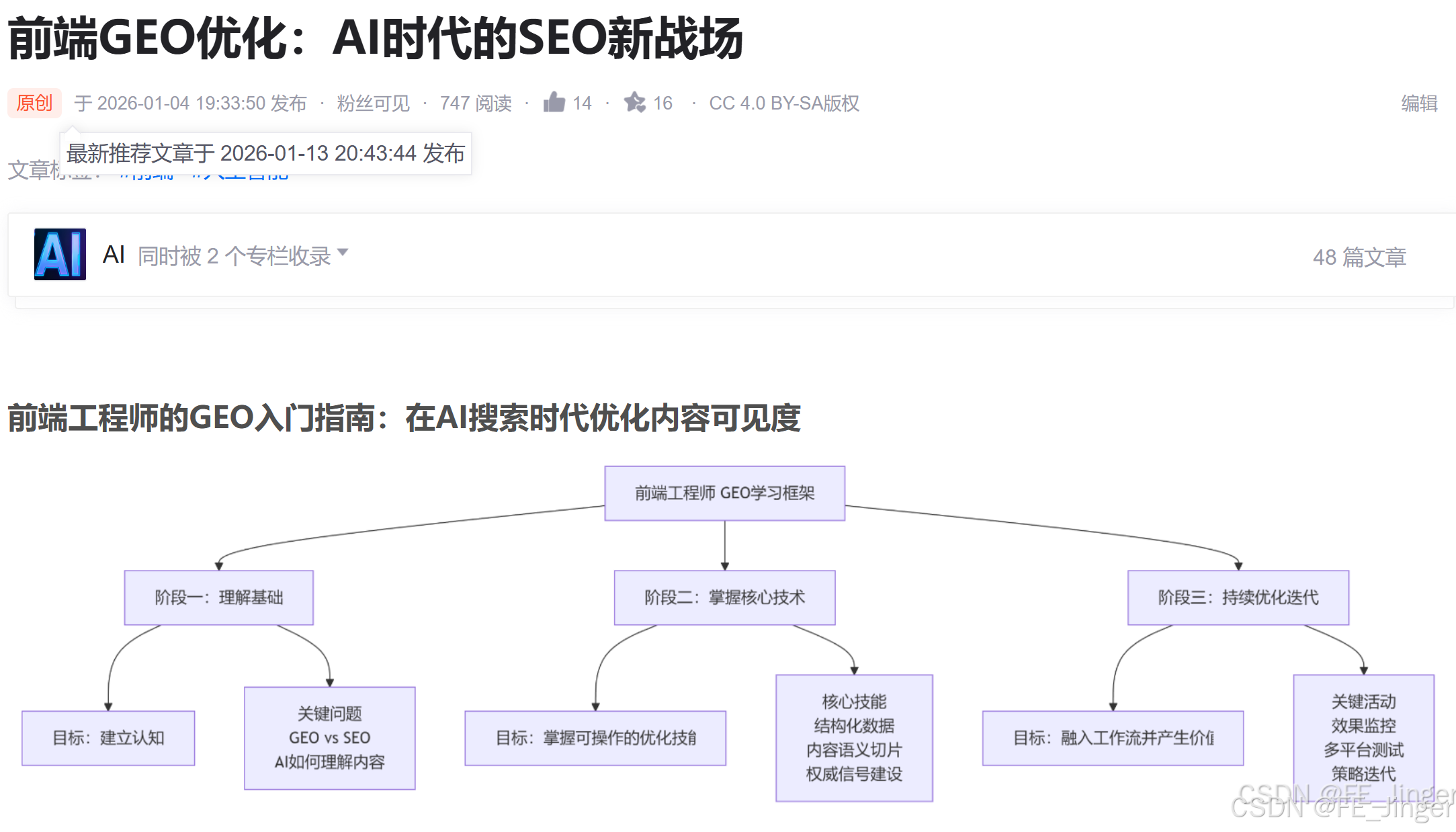Click the article main title heading
The image size is (1456, 832).
point(375,39)
